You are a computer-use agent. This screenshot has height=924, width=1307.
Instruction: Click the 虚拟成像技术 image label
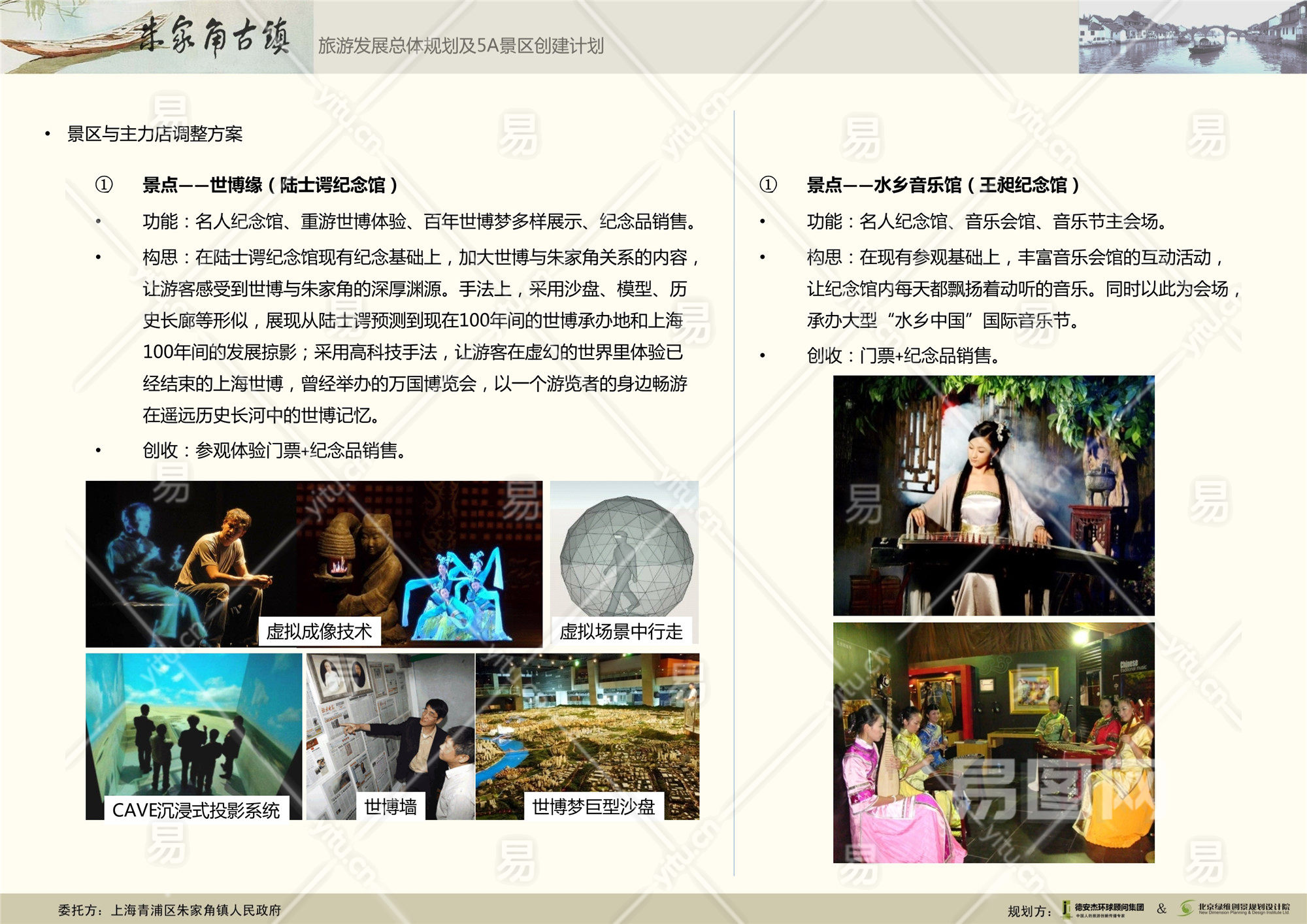coord(319,632)
